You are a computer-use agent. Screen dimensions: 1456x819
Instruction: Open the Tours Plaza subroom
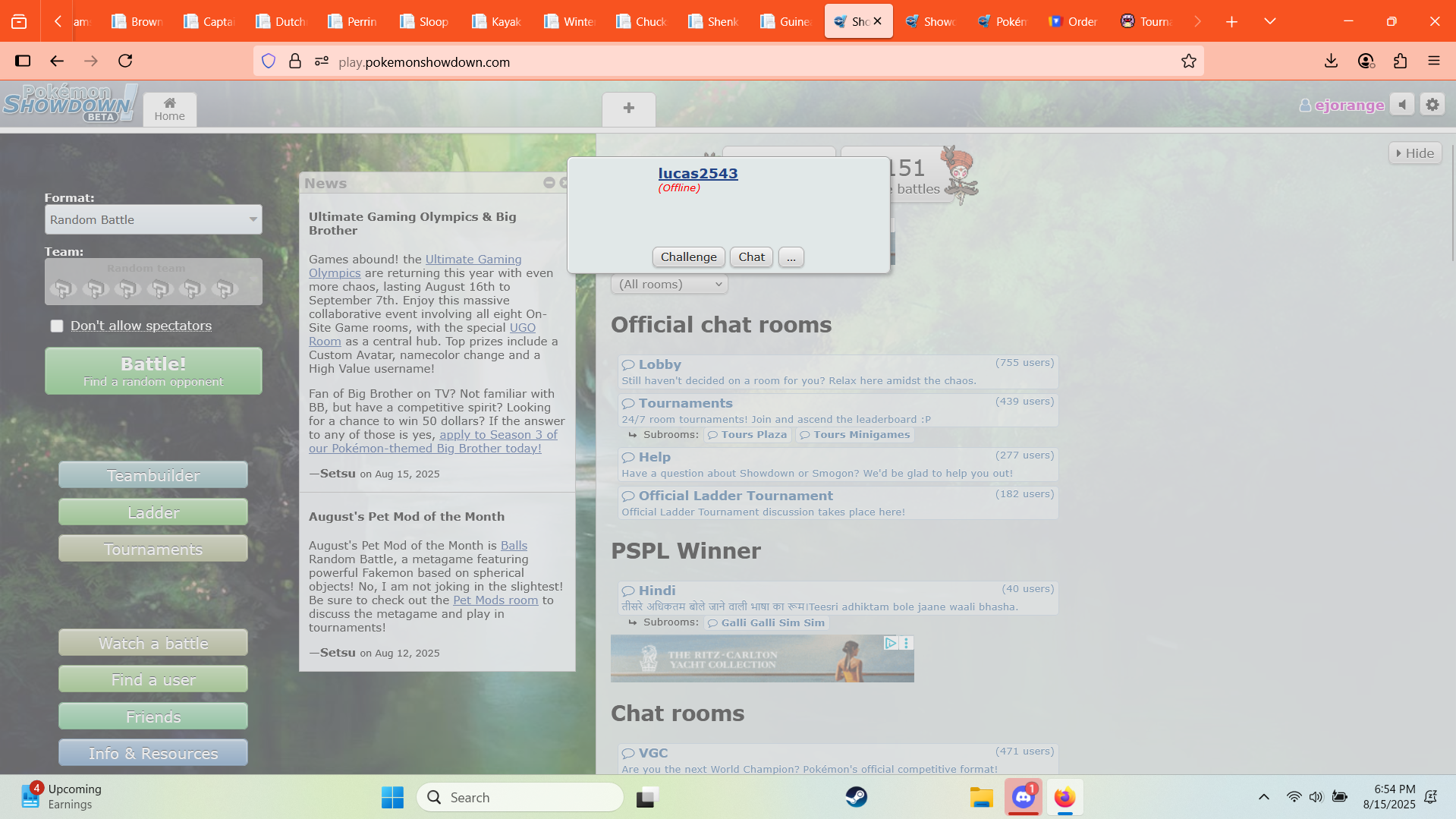[747, 435]
